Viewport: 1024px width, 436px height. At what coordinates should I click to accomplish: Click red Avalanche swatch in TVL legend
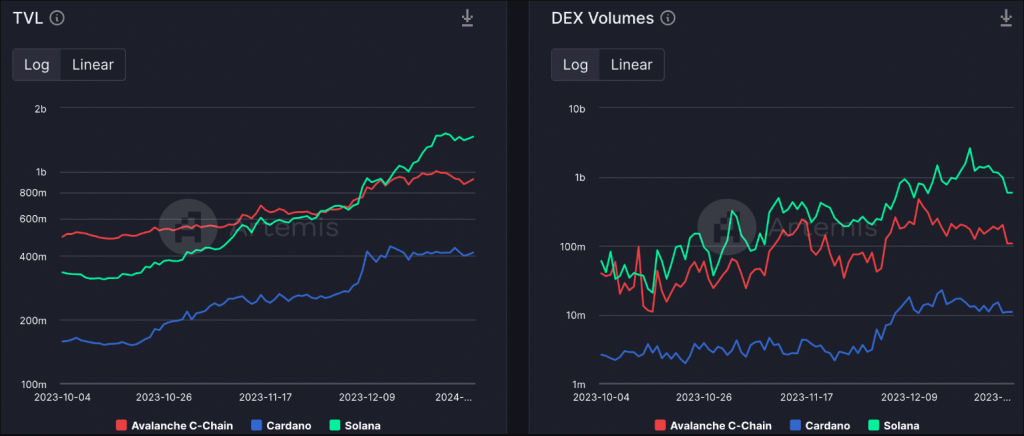coord(121,425)
